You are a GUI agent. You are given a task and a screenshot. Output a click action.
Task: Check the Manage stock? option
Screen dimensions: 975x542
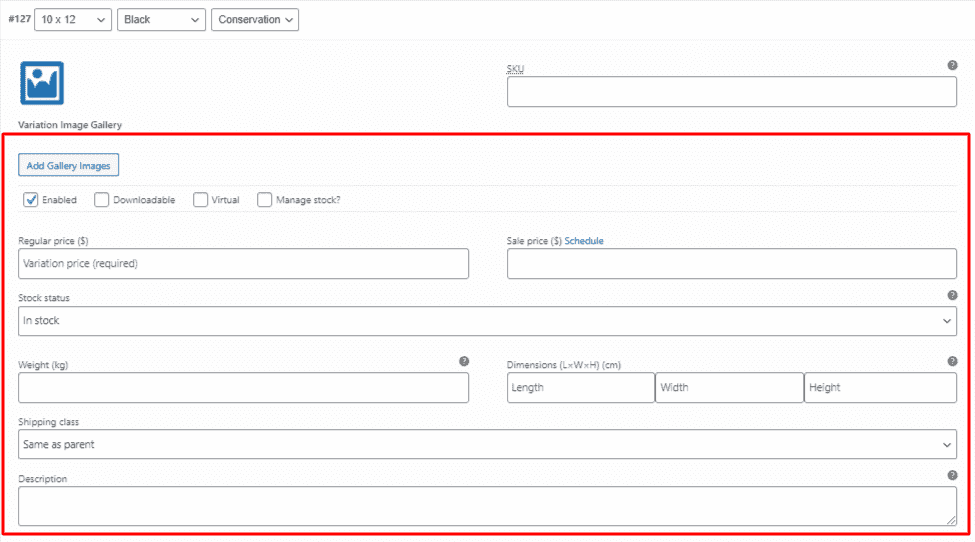pyautogui.click(x=264, y=200)
